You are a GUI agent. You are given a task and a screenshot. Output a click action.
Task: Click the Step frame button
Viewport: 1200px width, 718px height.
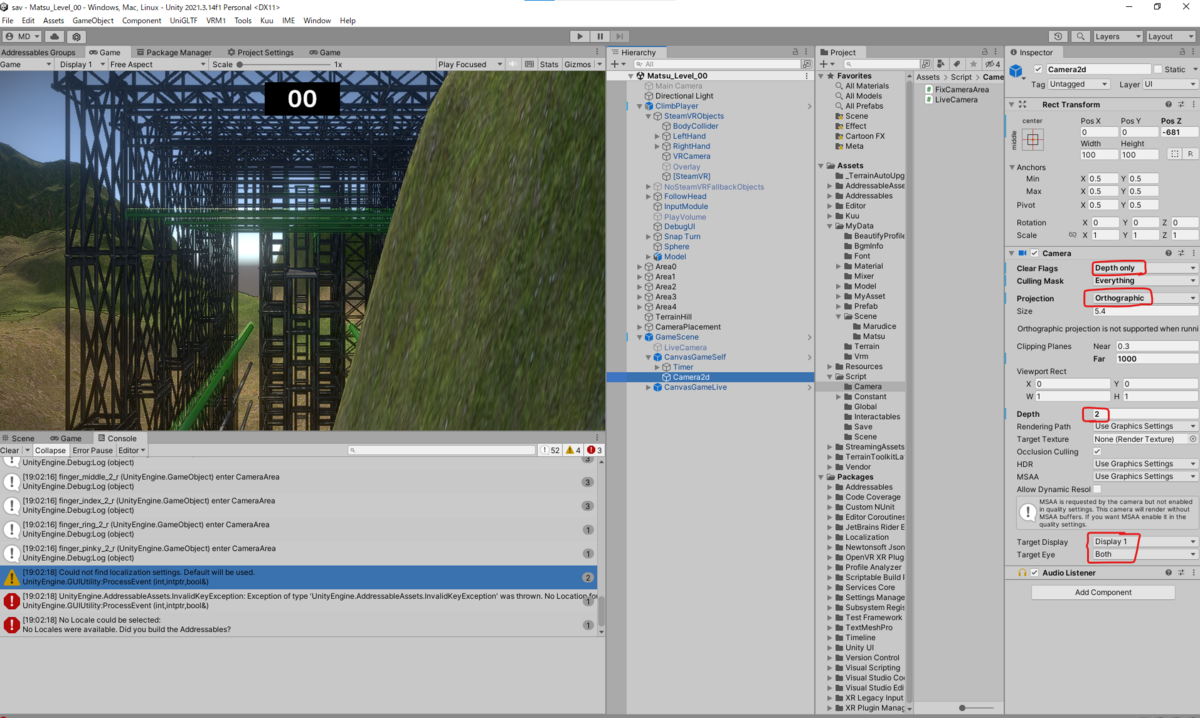click(x=618, y=35)
